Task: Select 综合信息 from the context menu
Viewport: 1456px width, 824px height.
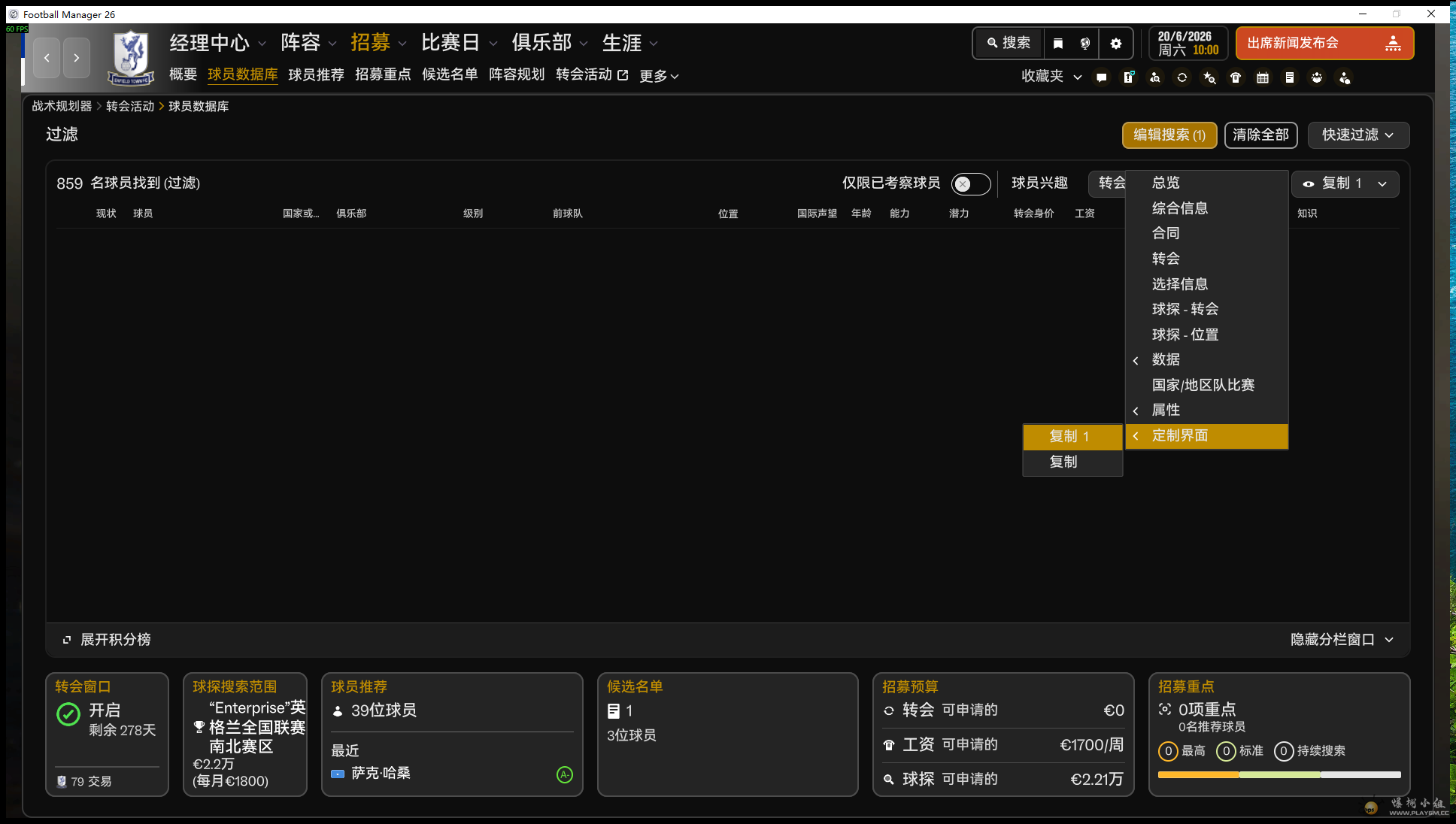Action: click(x=1180, y=208)
